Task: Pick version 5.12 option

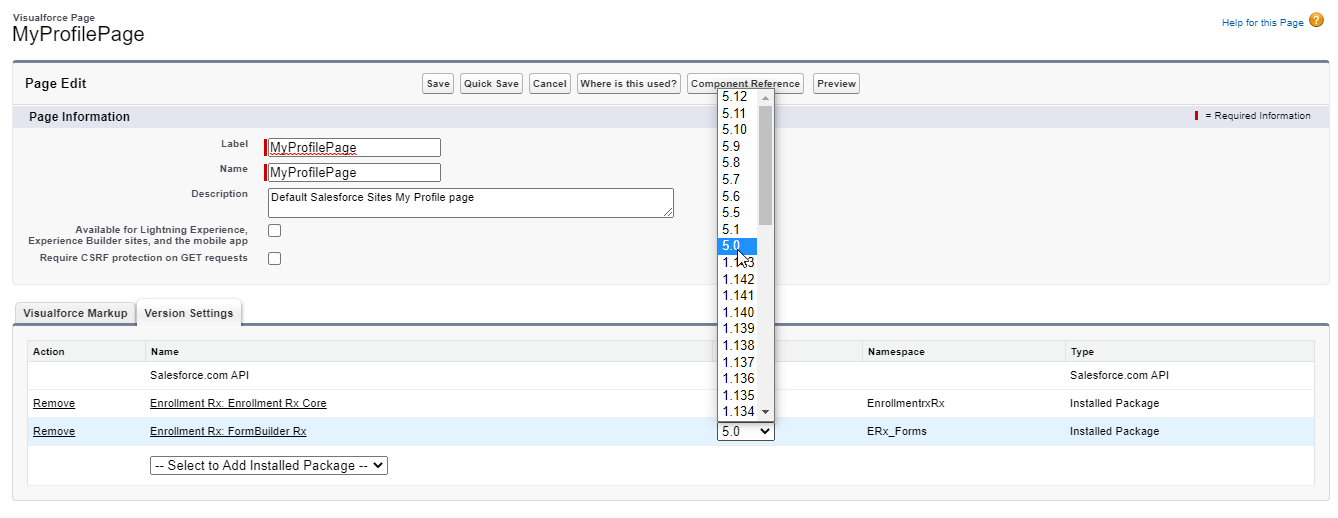Action: [738, 97]
